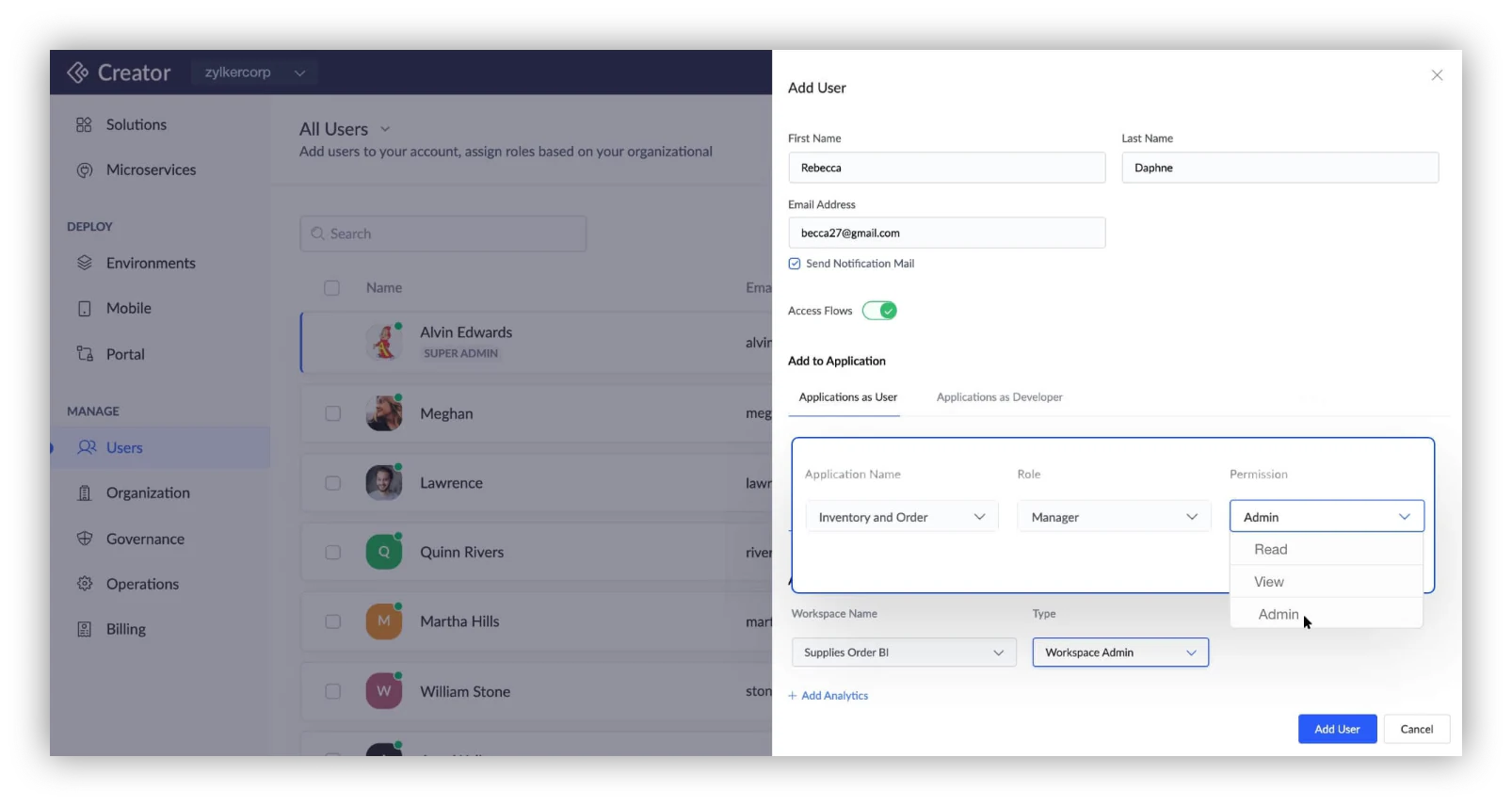This screenshot has height=806, width=1512.
Task: Click the name William Stone
Action: (465, 691)
